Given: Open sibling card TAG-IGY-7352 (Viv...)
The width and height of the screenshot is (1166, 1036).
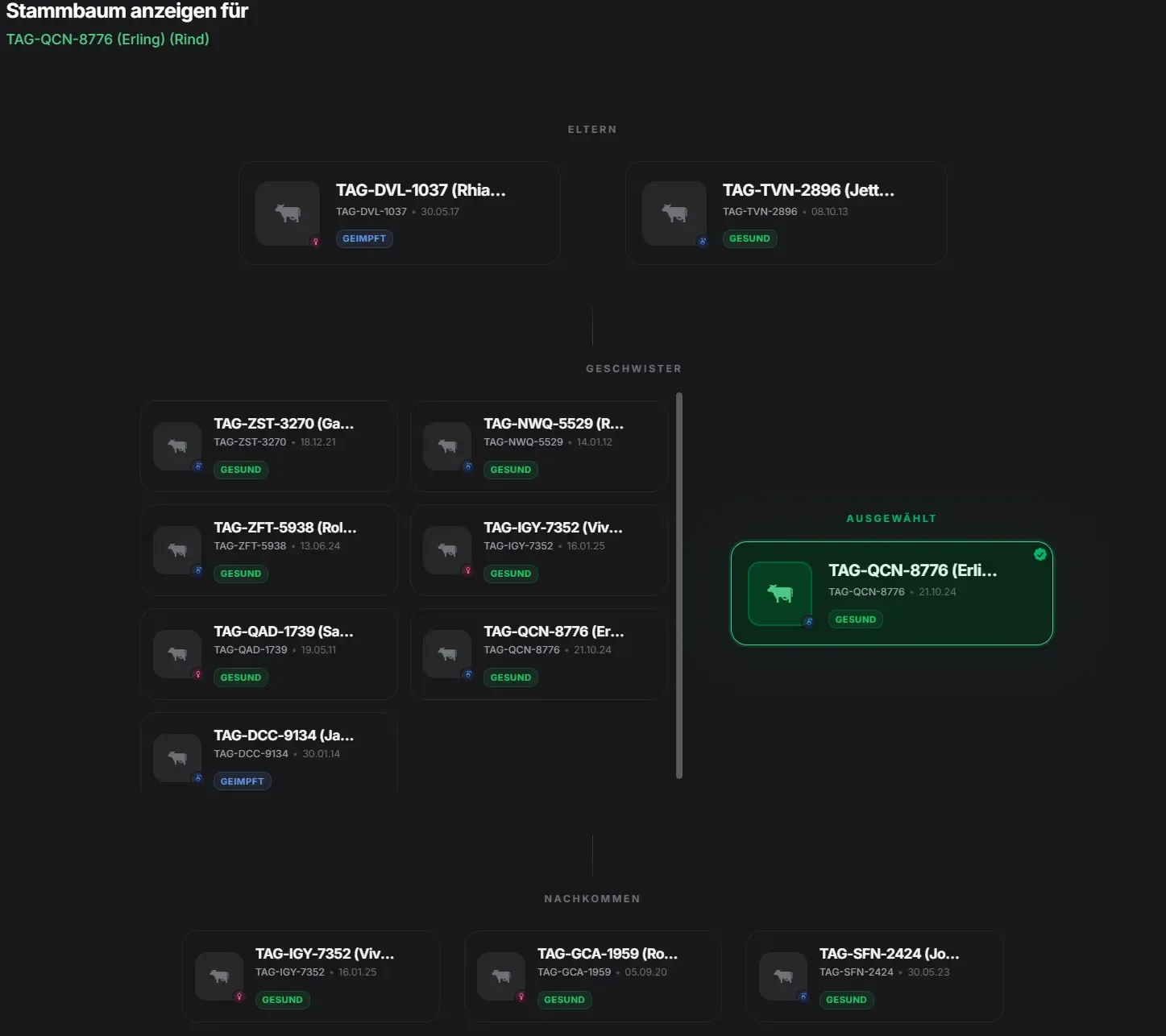Looking at the screenshot, I should (x=539, y=550).
